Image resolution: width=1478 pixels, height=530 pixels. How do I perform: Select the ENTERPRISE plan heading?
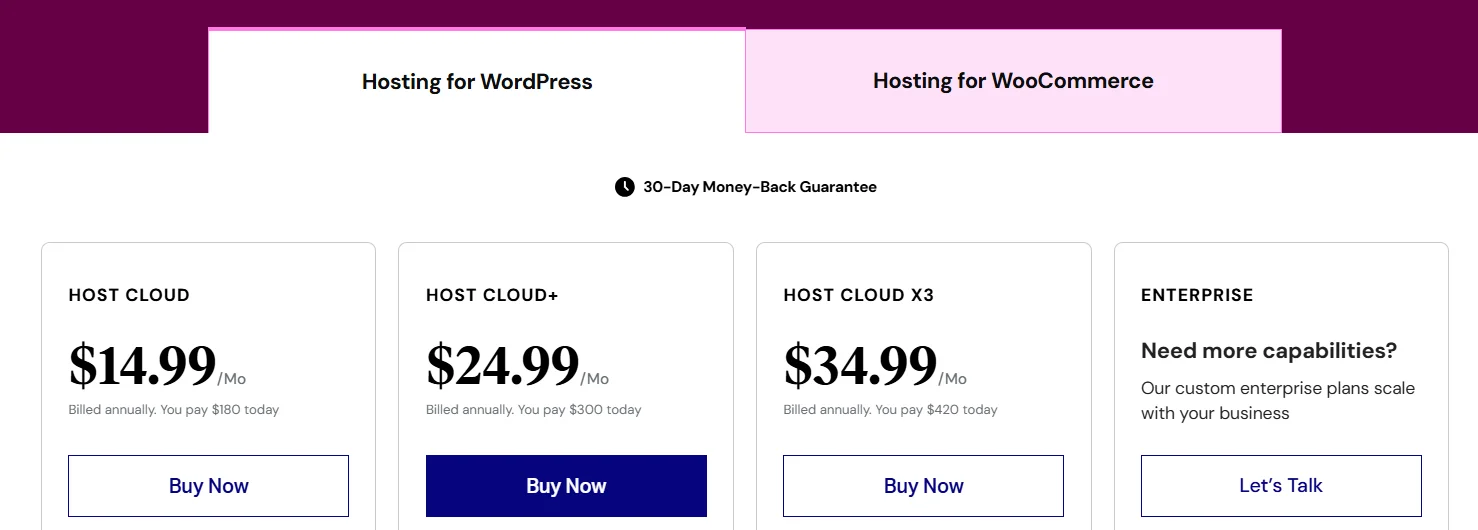click(1197, 295)
